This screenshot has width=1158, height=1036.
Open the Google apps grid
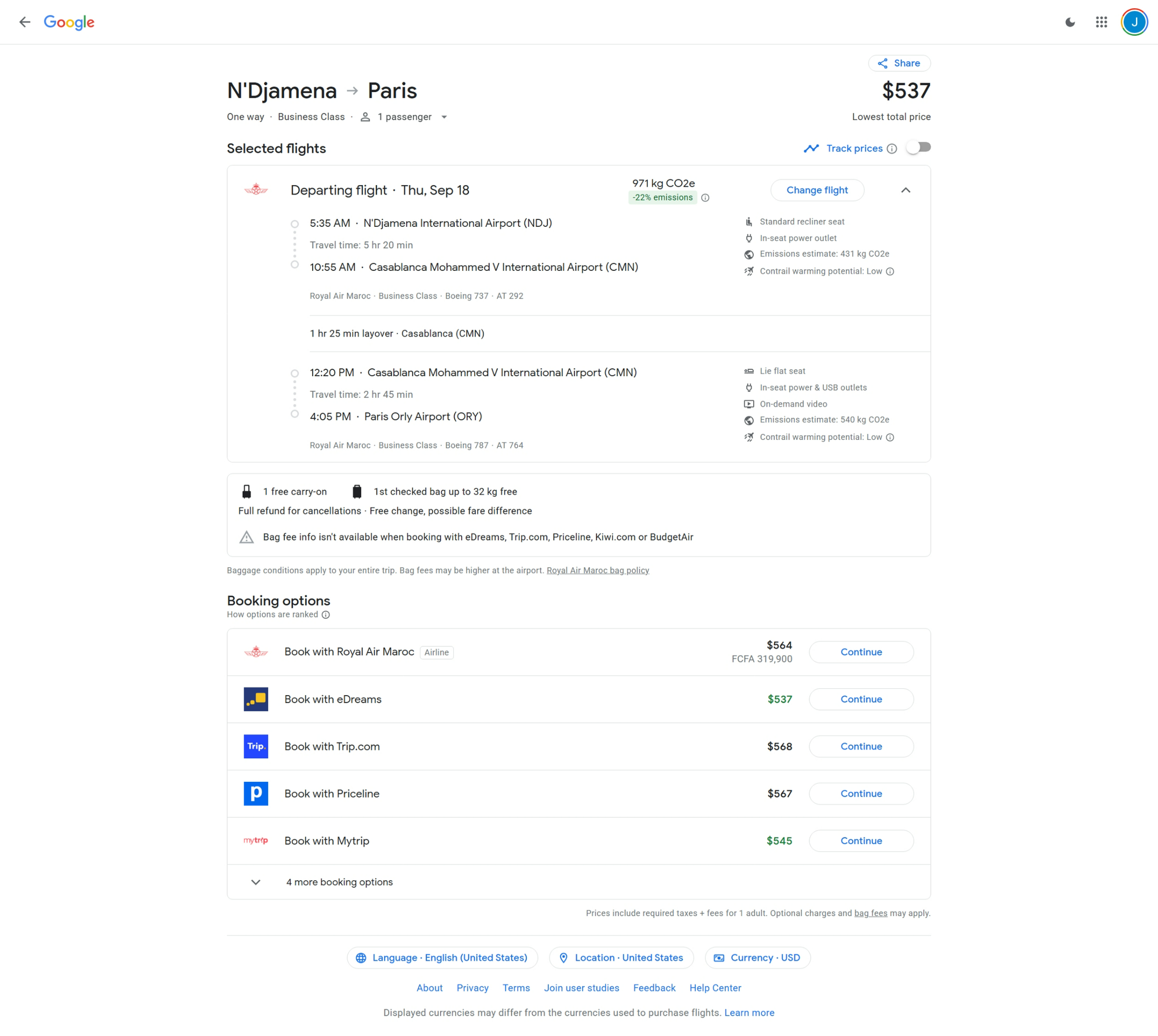pyautogui.click(x=1101, y=22)
